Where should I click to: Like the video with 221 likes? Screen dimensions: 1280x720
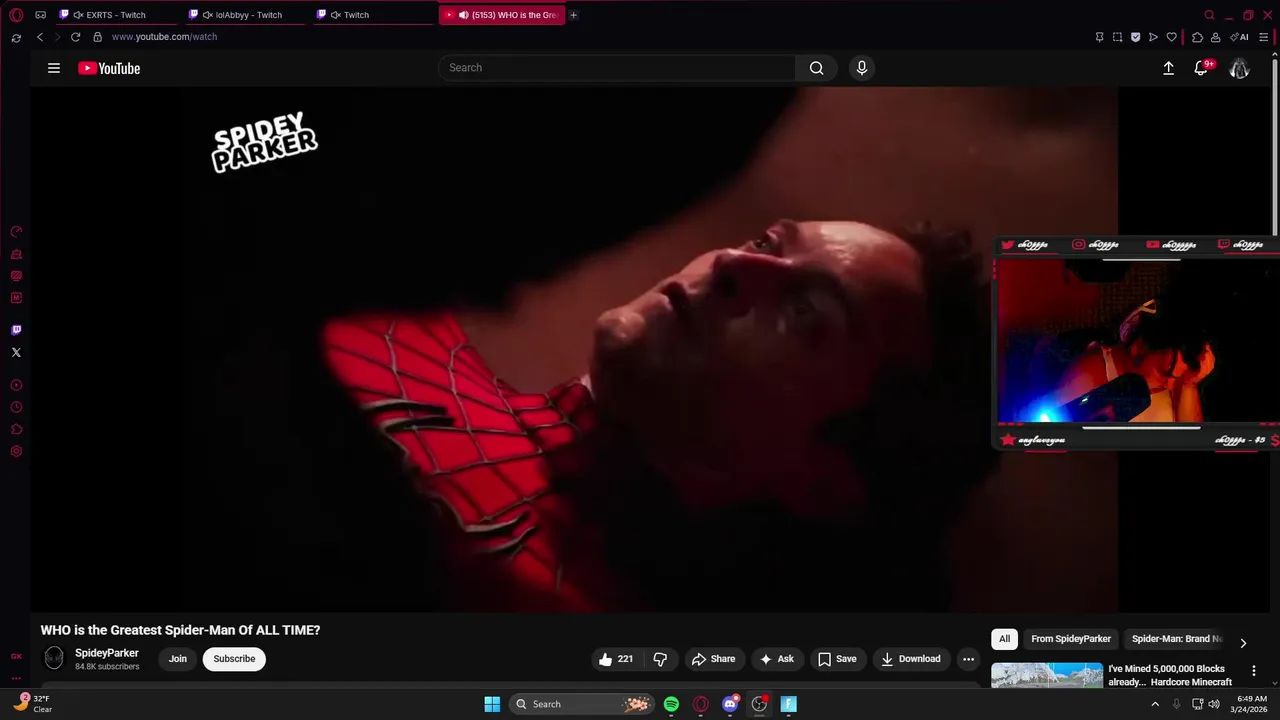click(616, 659)
